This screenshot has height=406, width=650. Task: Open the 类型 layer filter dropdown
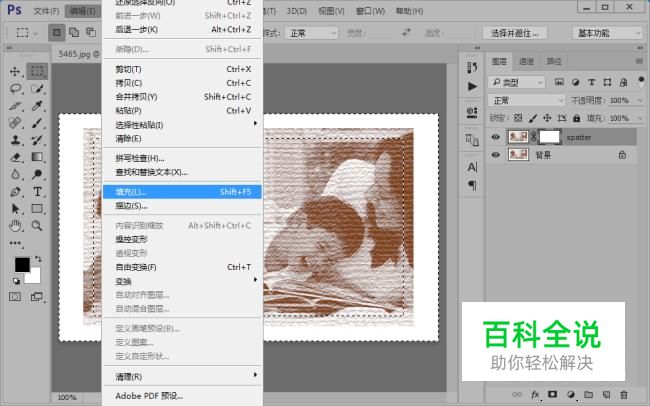(x=516, y=82)
